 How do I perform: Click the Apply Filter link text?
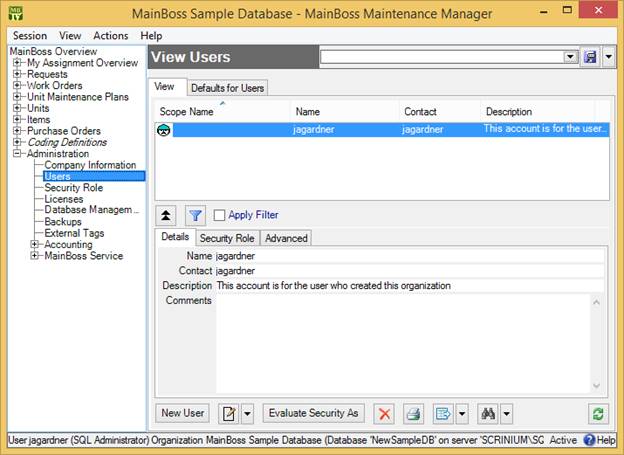[x=253, y=215]
